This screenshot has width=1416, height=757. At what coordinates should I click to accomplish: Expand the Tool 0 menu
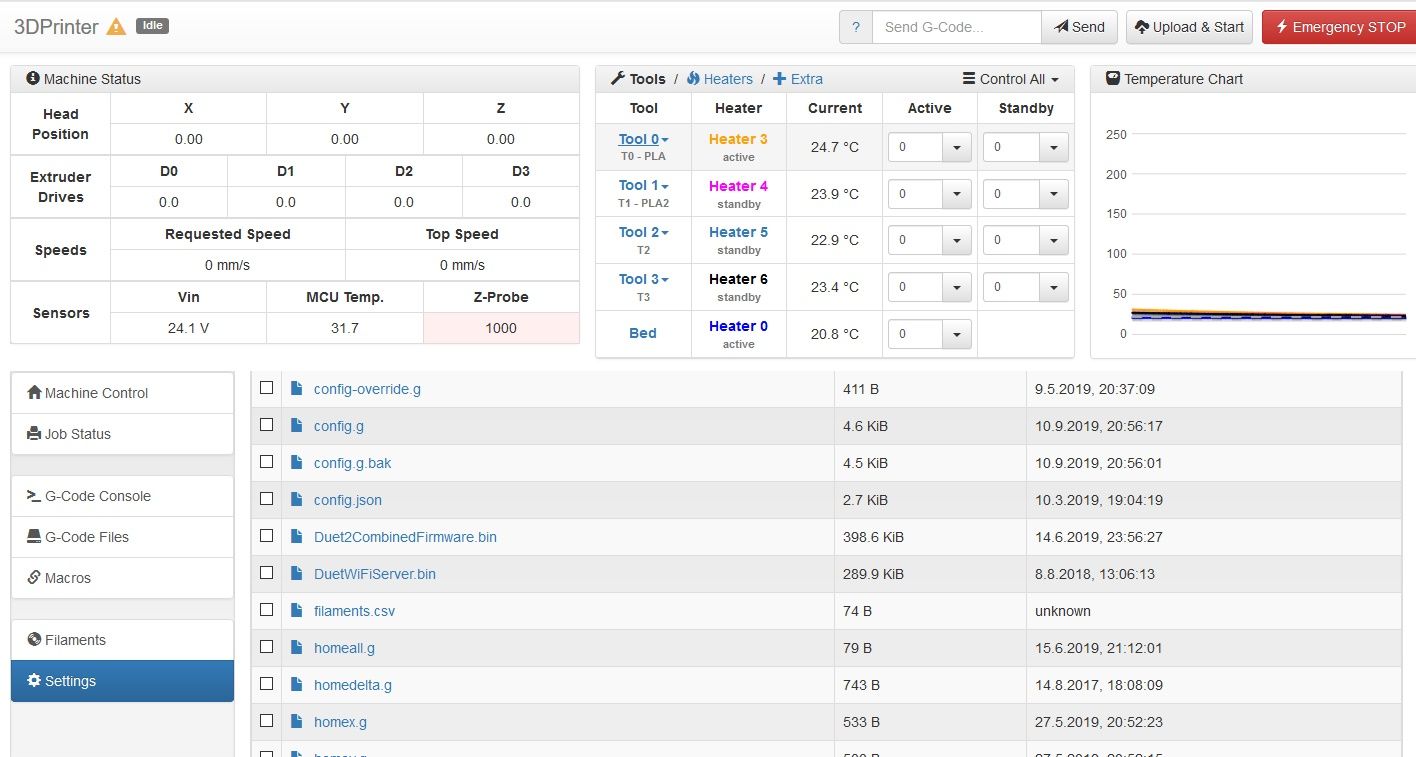coord(643,139)
